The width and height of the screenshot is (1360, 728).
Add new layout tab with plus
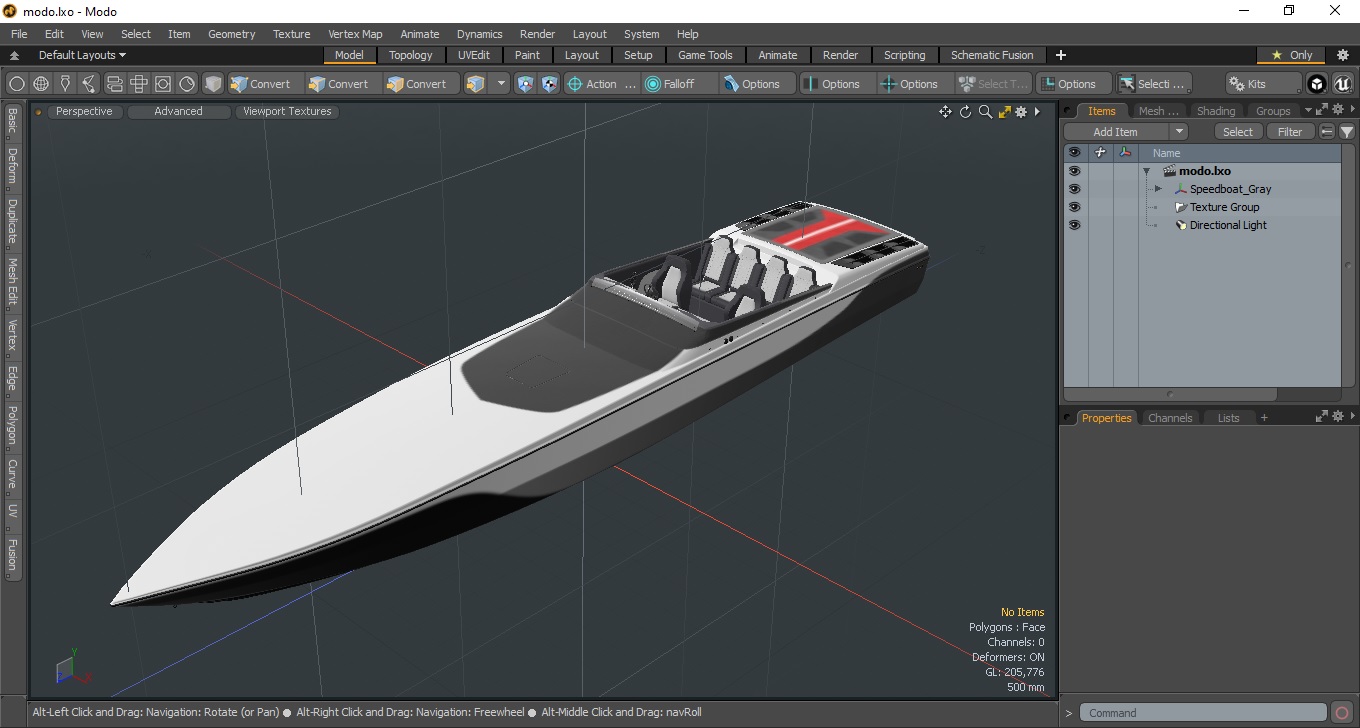coord(1061,55)
